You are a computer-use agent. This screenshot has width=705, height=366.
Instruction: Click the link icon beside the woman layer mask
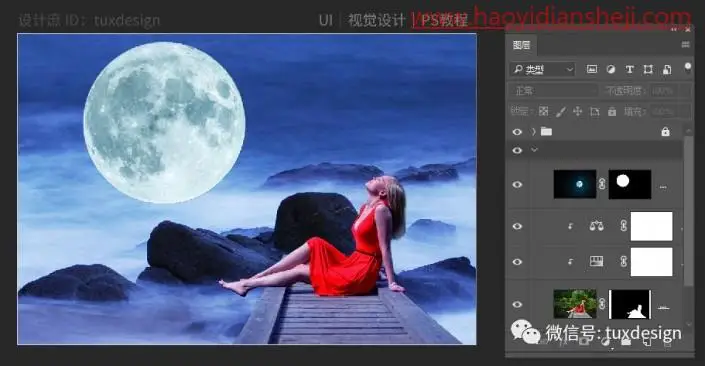[602, 304]
